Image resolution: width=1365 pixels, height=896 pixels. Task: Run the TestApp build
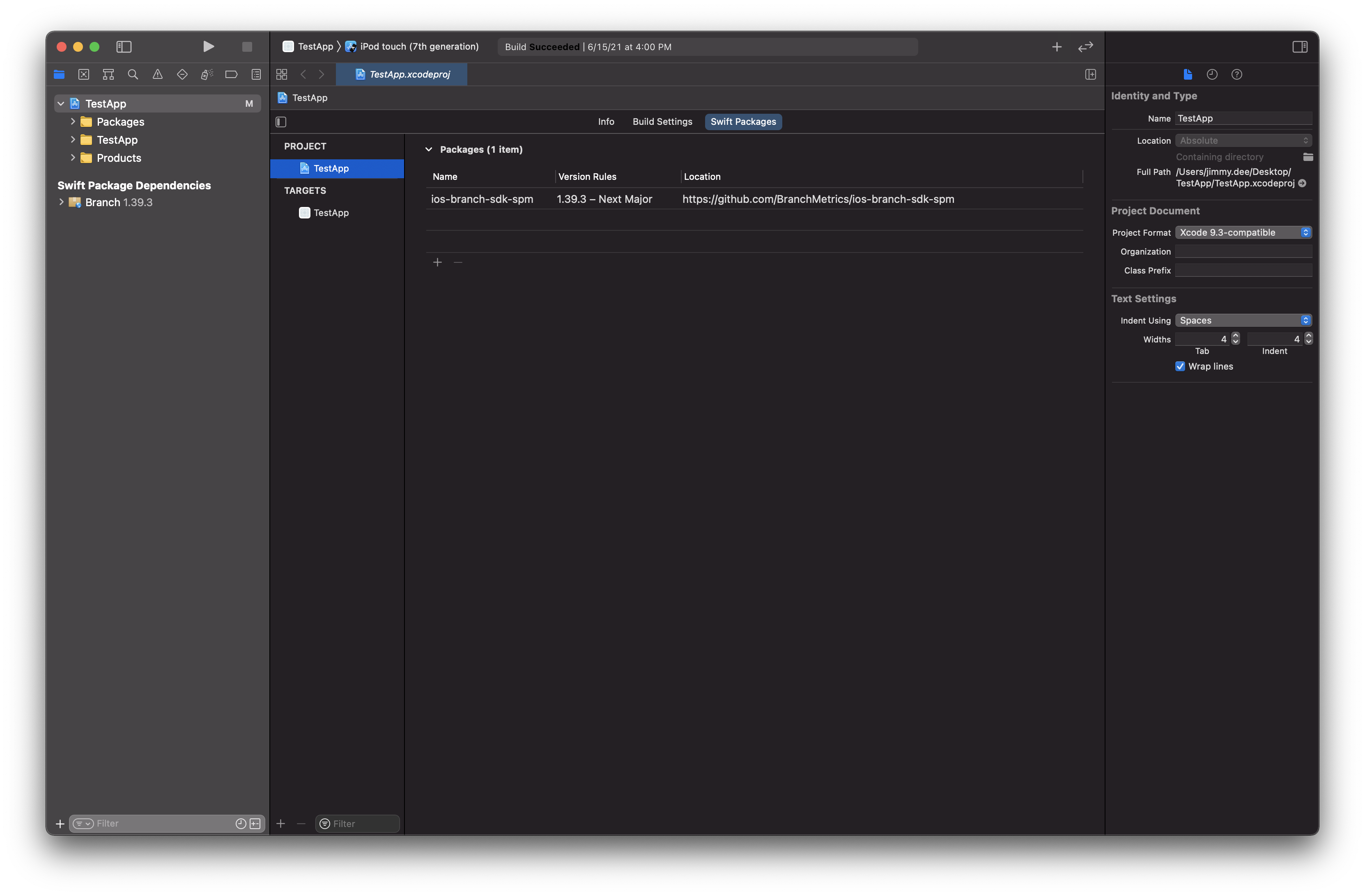(209, 46)
